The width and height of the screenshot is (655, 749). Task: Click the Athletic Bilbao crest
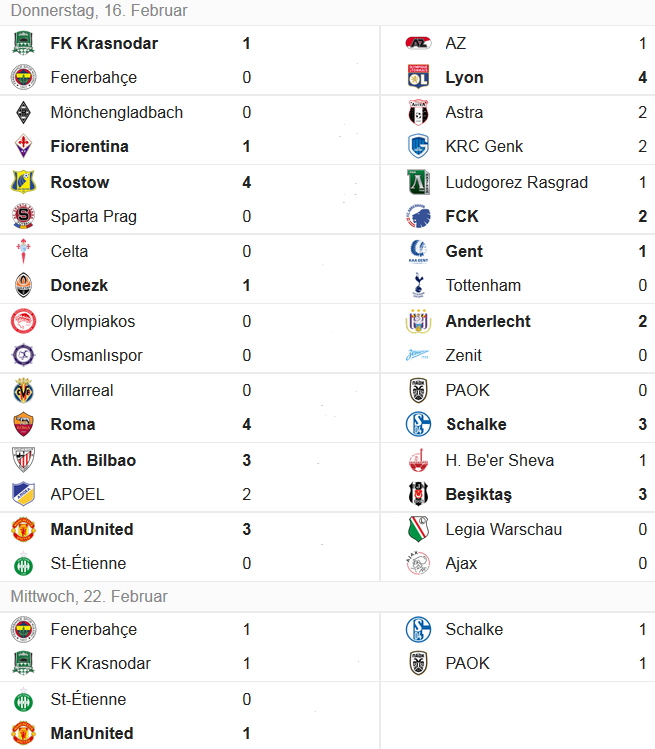[x=23, y=460]
